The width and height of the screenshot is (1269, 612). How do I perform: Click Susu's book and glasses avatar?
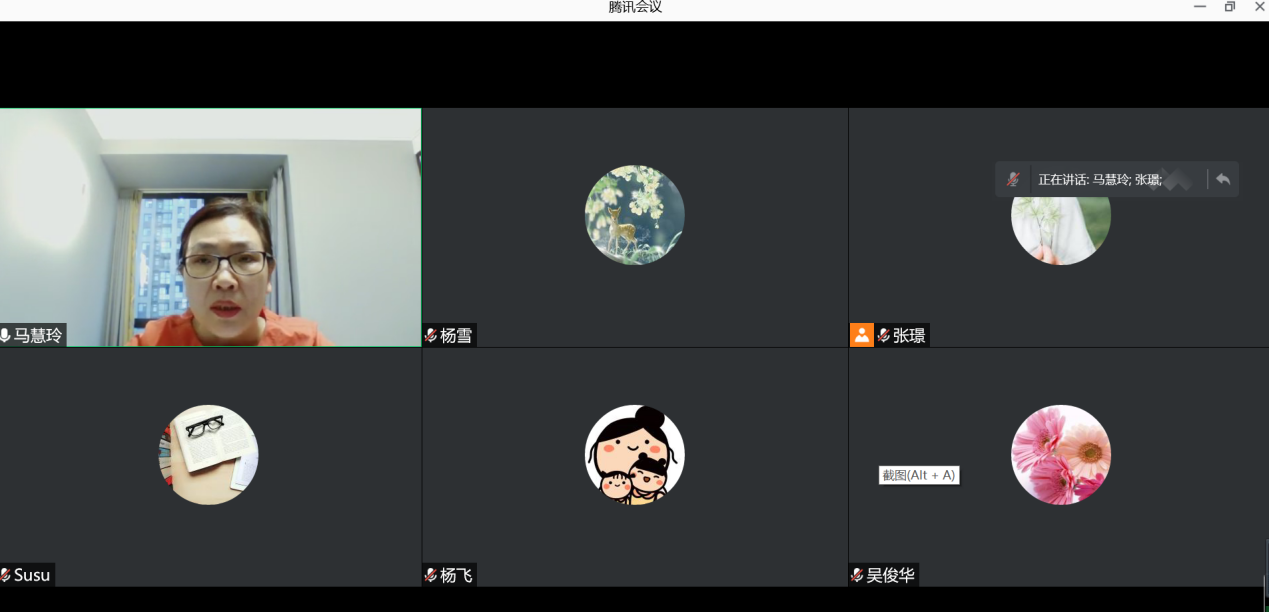208,454
